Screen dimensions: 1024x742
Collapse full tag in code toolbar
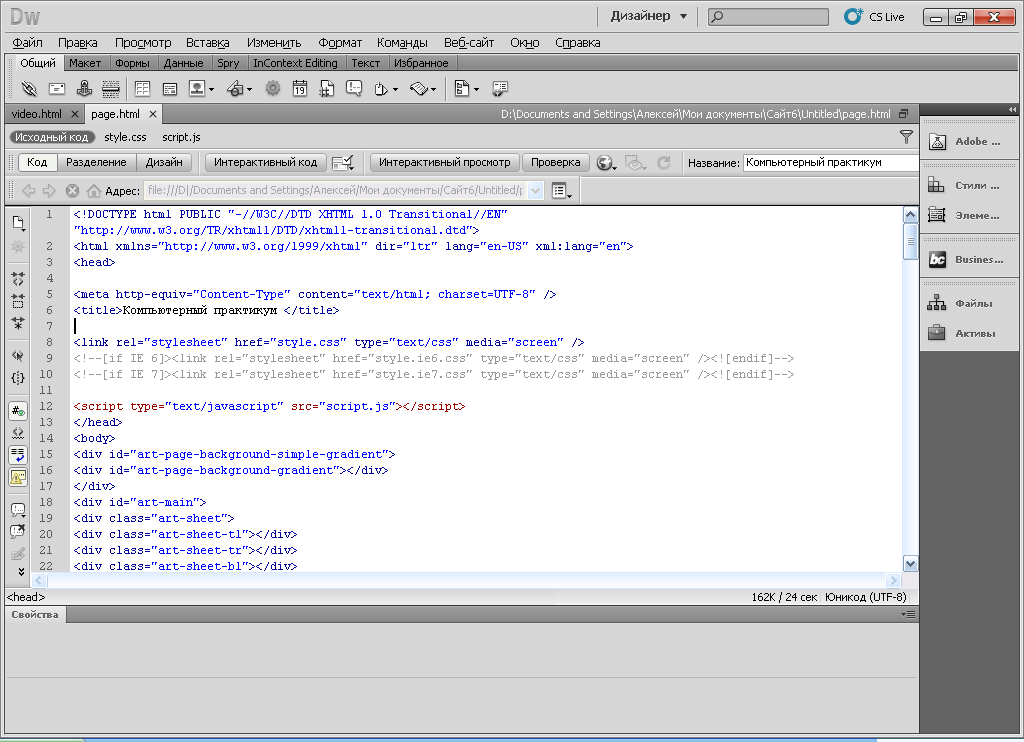click(18, 279)
